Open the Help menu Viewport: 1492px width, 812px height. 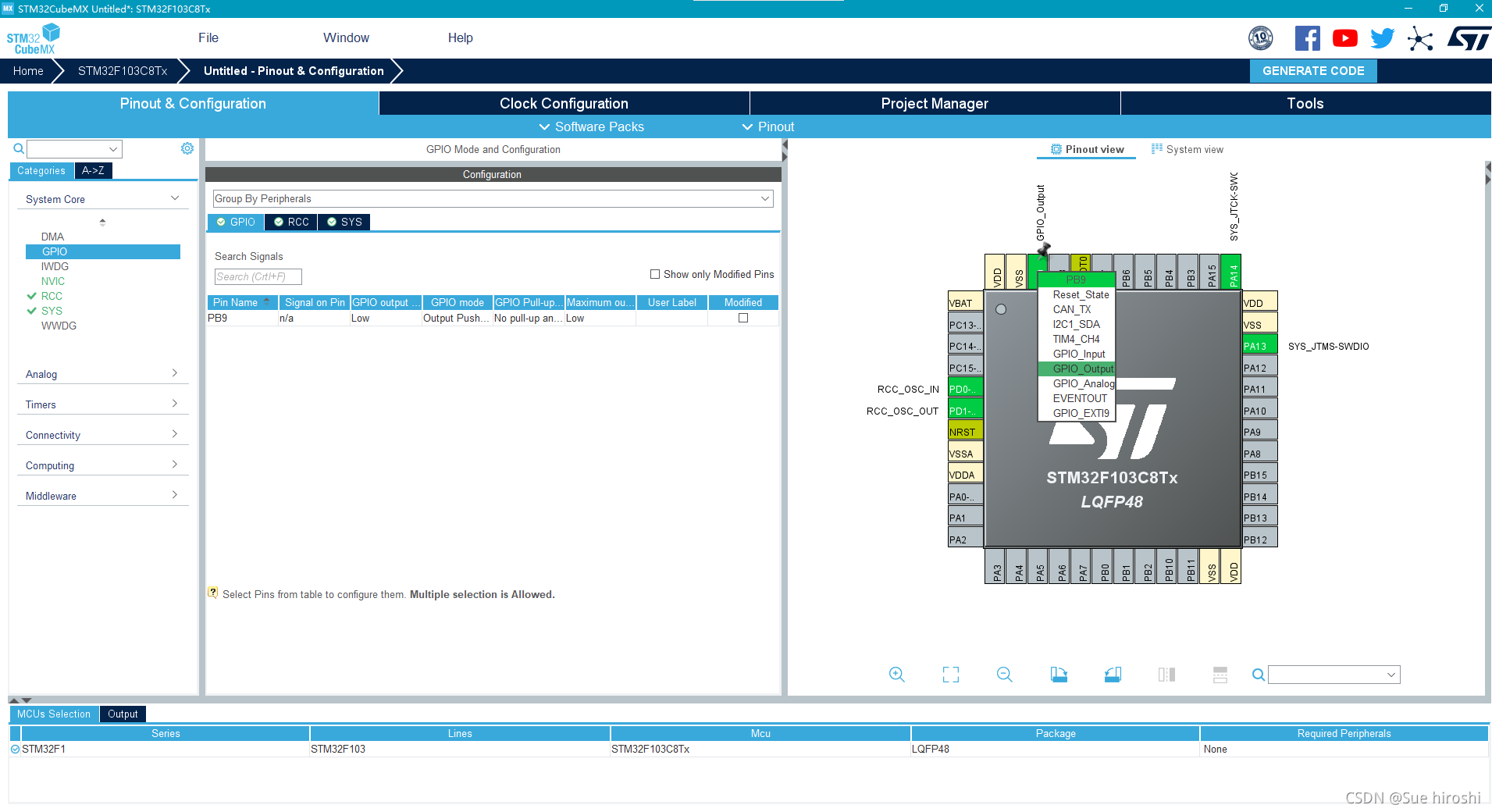[x=460, y=37]
